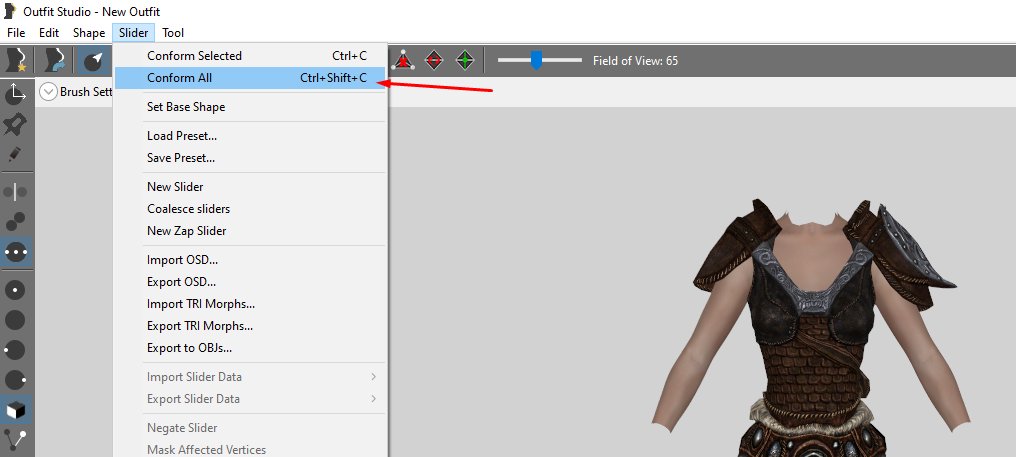Choose Export OSD...
Screen dimensions: 1016x457
tap(250, 282)
